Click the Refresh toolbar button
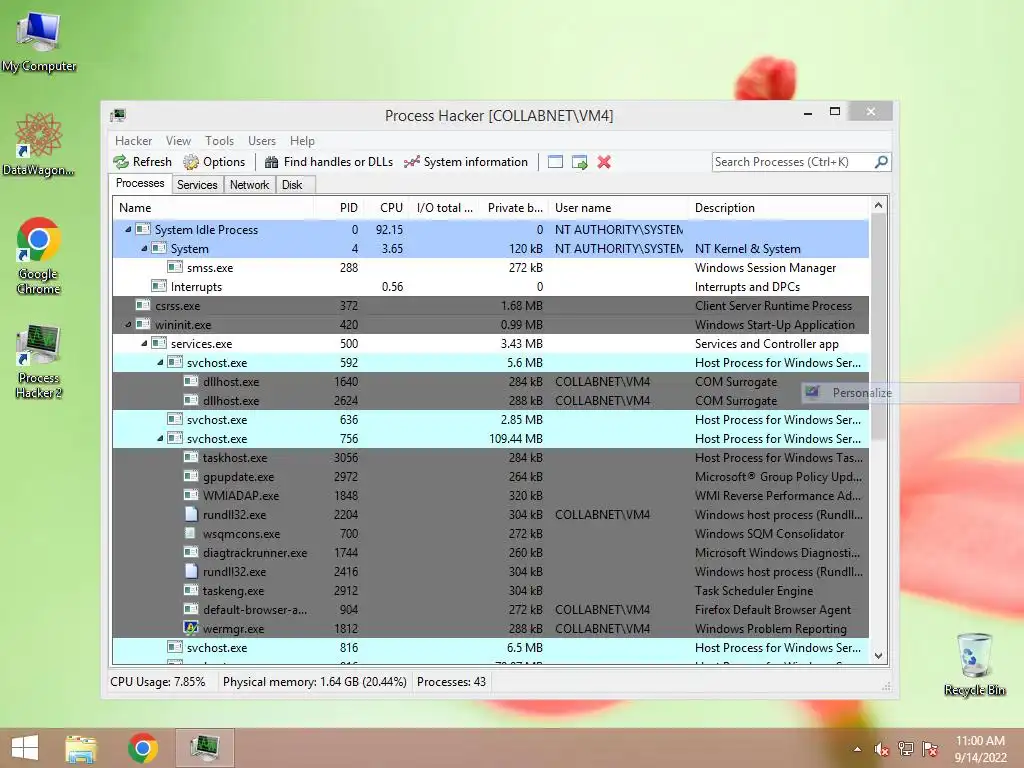This screenshot has width=1024, height=768. tap(142, 162)
